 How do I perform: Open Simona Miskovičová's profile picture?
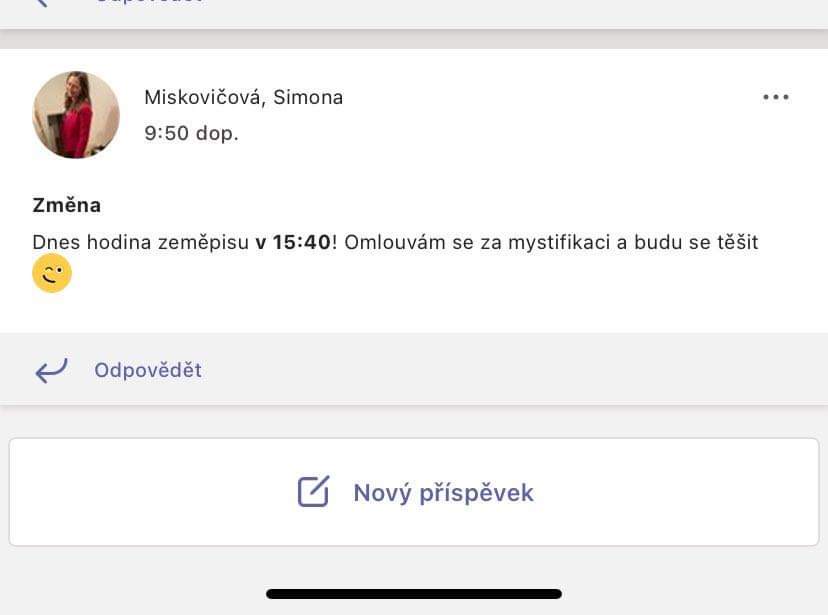coord(76,115)
